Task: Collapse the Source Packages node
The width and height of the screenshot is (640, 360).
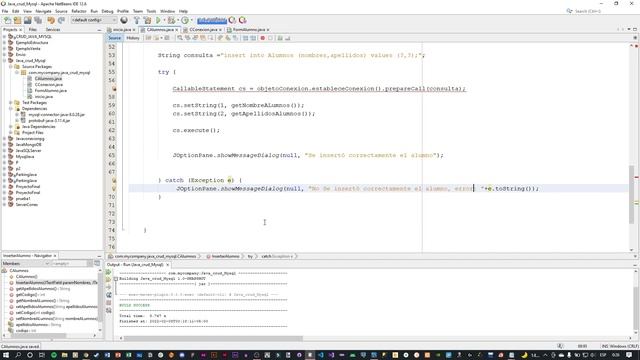Action: tap(11, 67)
